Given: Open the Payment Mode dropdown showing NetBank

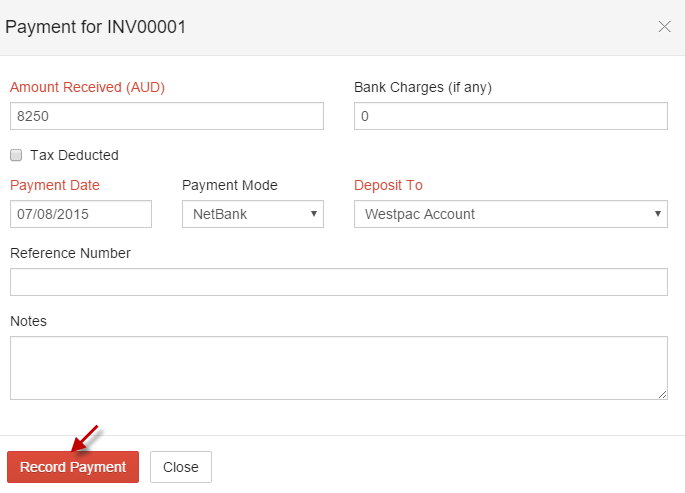Looking at the screenshot, I should pos(253,214).
